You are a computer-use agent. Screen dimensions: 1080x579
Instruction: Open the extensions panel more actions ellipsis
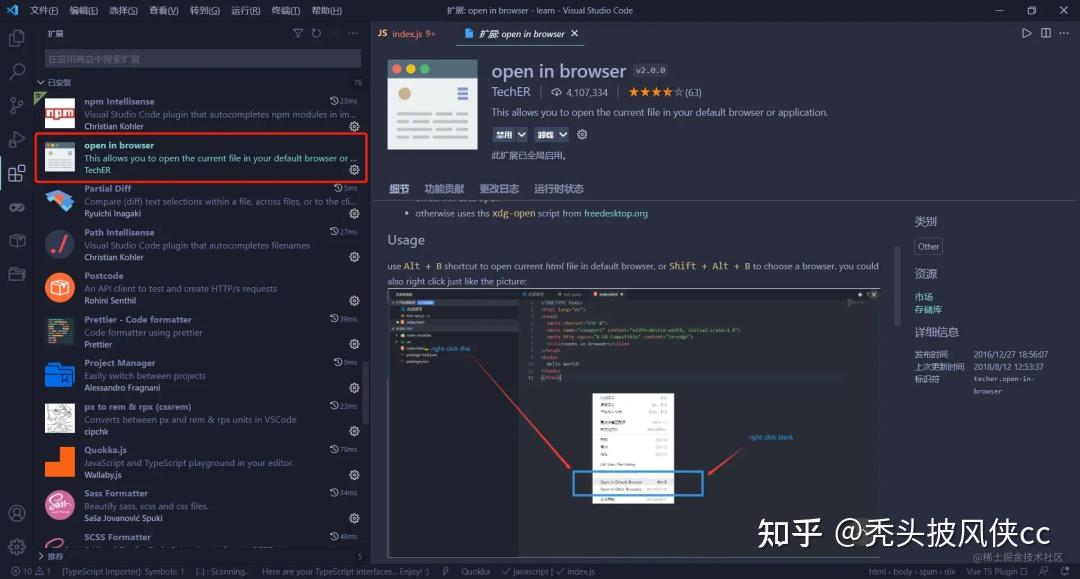pyautogui.click(x=353, y=33)
